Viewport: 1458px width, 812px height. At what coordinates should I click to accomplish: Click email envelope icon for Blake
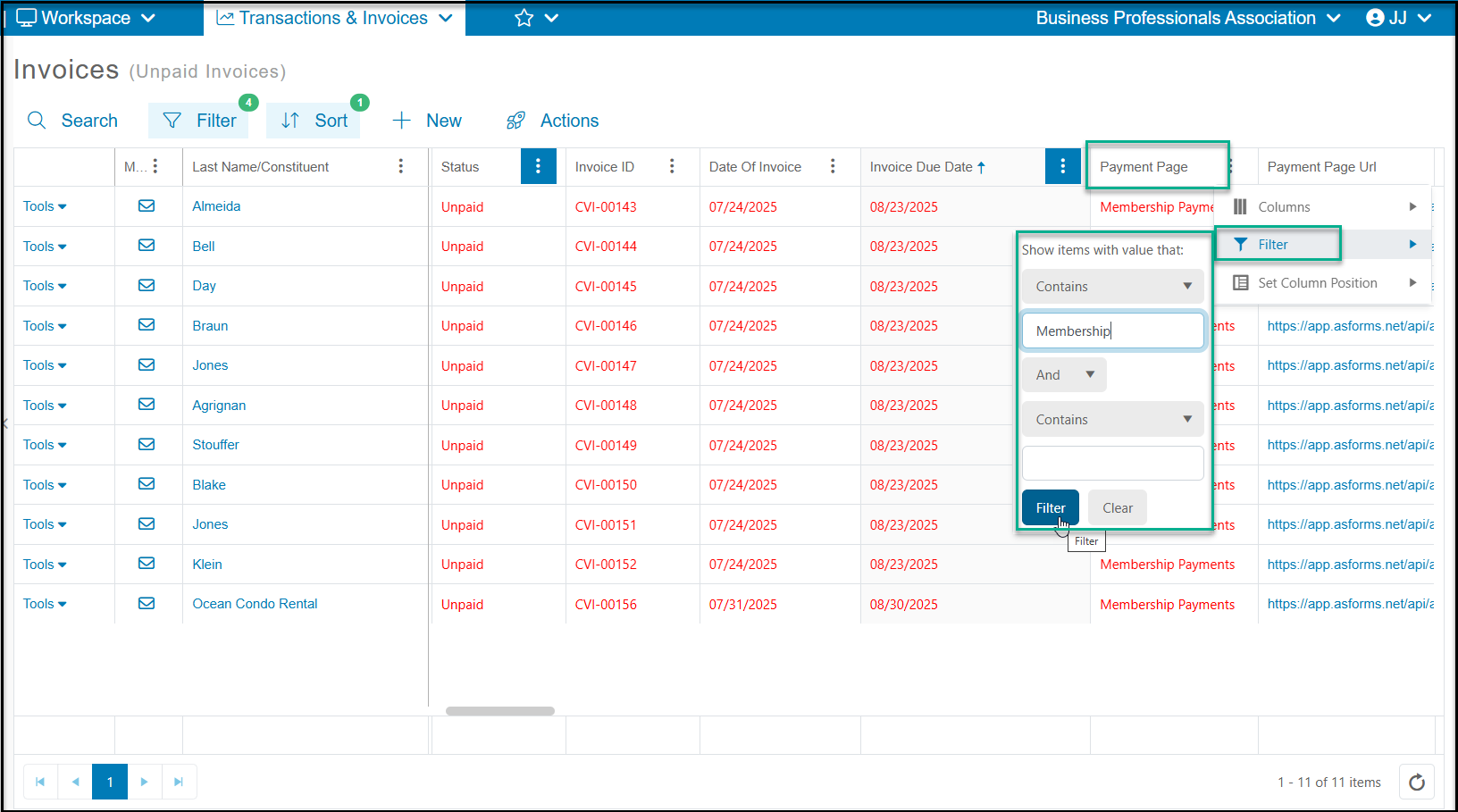tap(147, 483)
